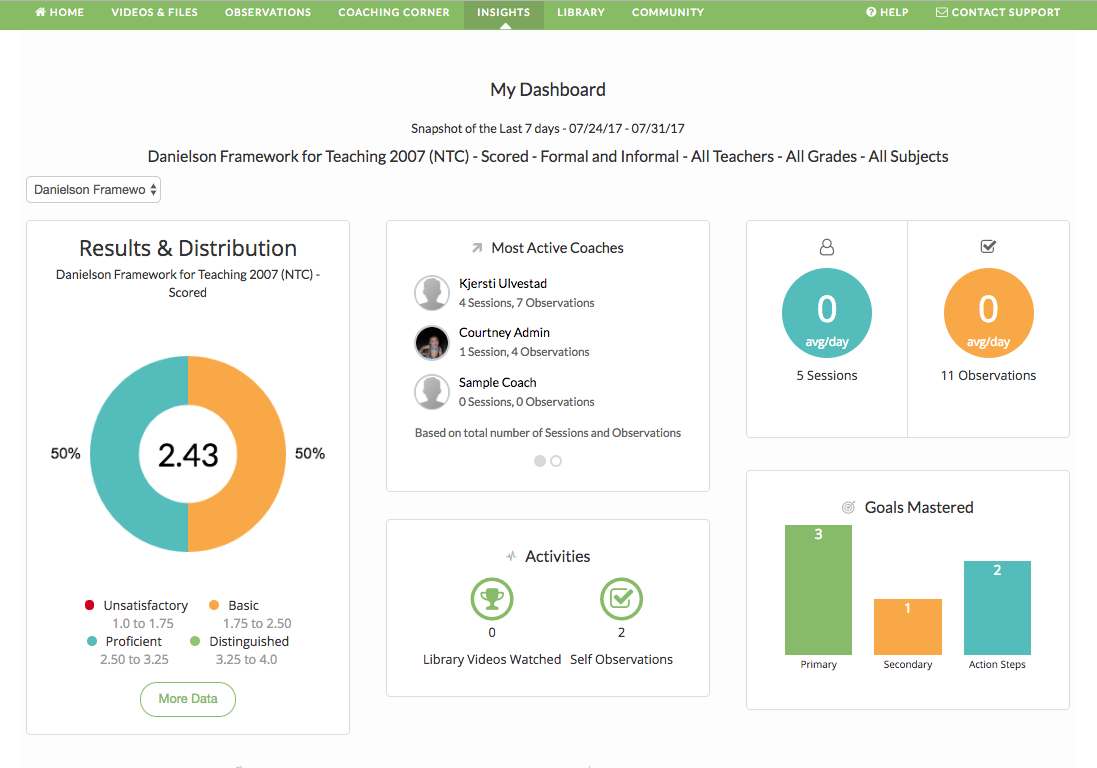Click the target icon beside Goals Mastered
The height and width of the screenshot is (768, 1097).
(x=848, y=508)
